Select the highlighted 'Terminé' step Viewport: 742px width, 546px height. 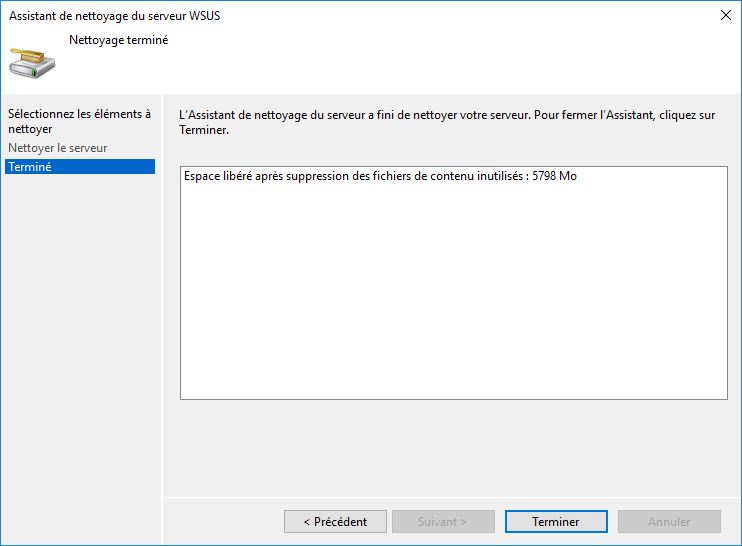(x=30, y=167)
